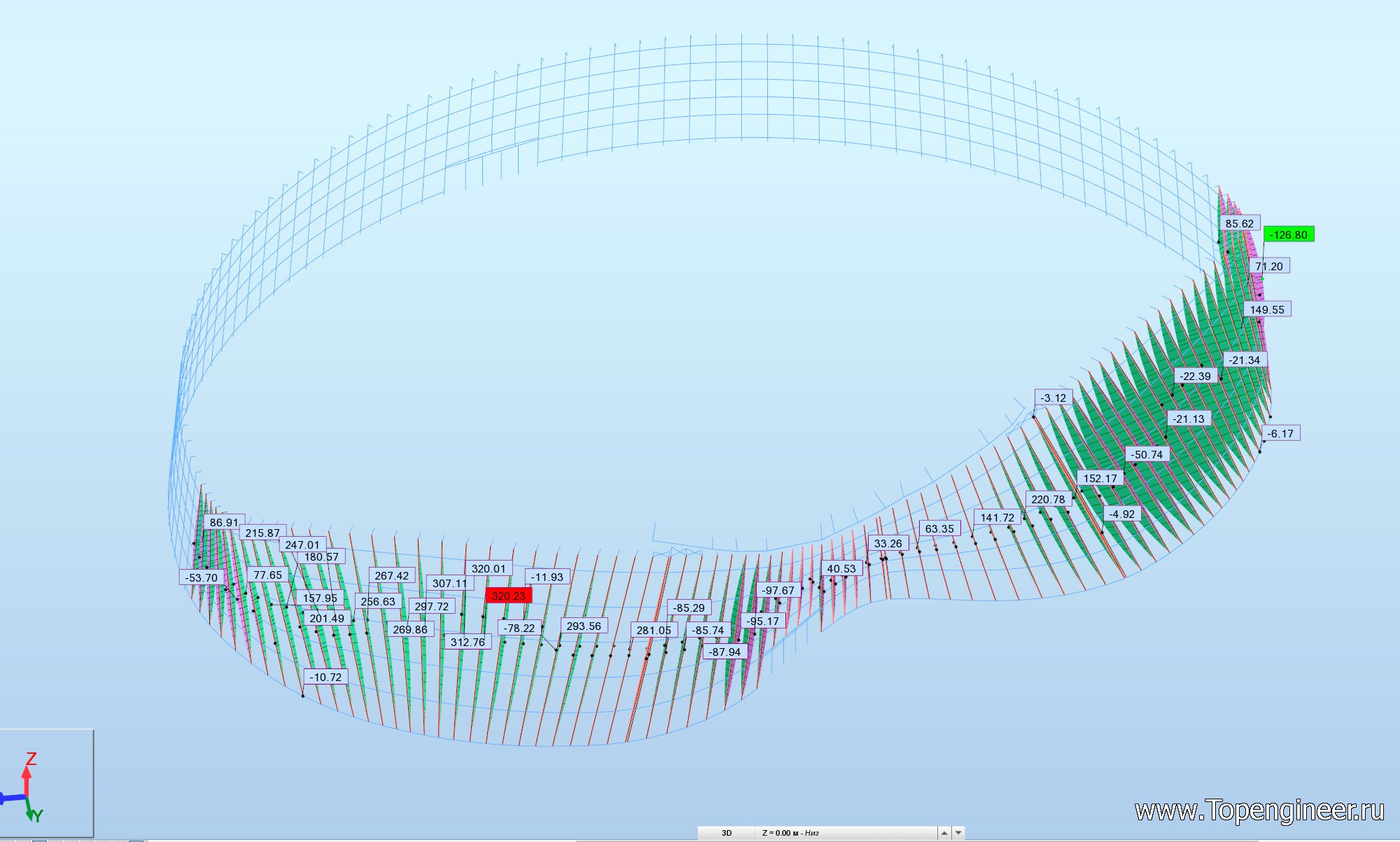Select the green minimum label -126.80
This screenshot has width=1400, height=842.
(x=1288, y=234)
